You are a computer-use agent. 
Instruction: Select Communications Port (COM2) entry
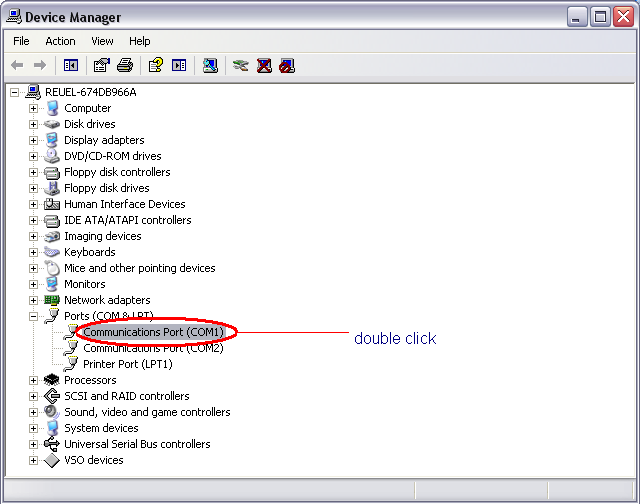pos(153,348)
